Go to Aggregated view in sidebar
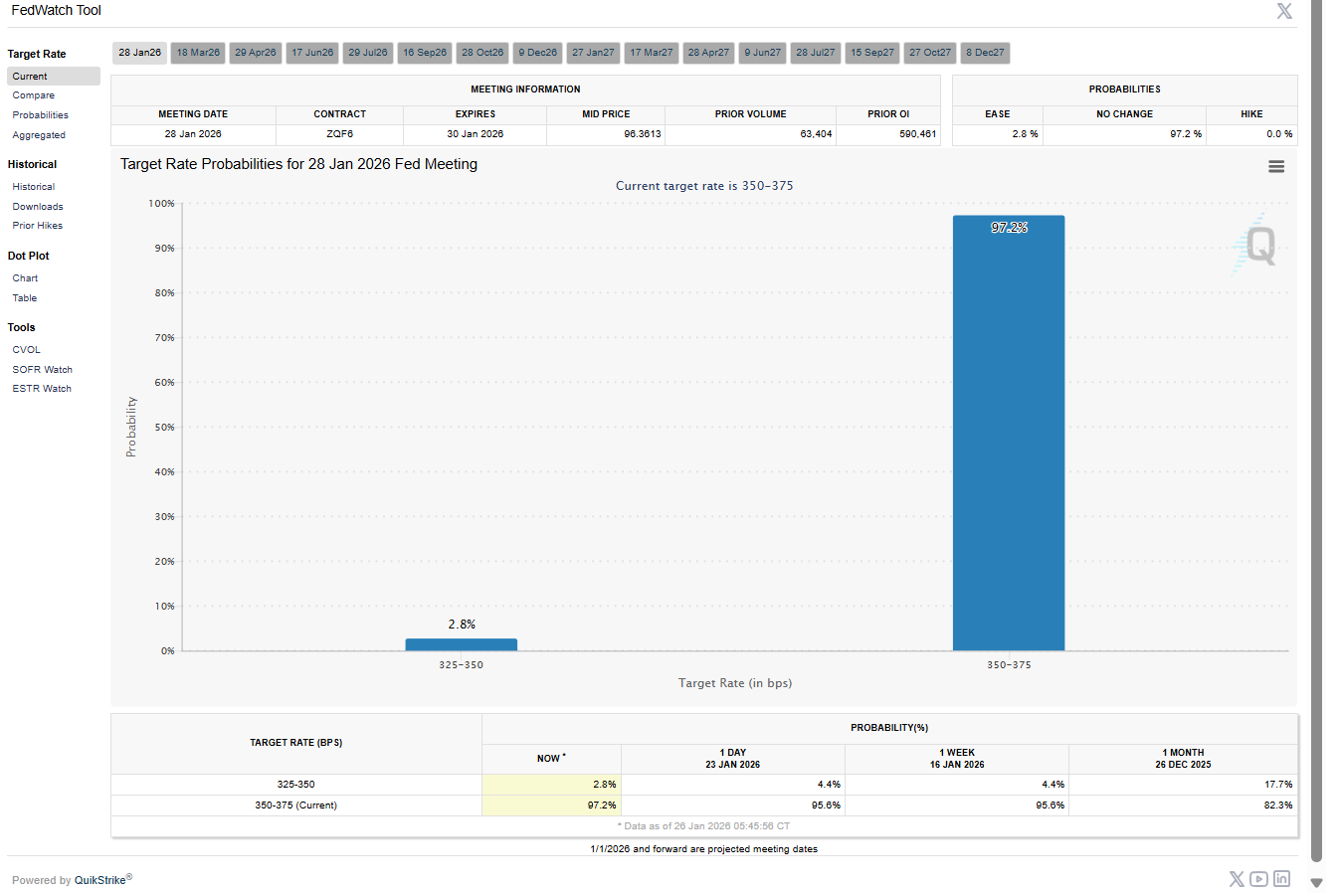This screenshot has width=1340, height=896. tap(39, 135)
